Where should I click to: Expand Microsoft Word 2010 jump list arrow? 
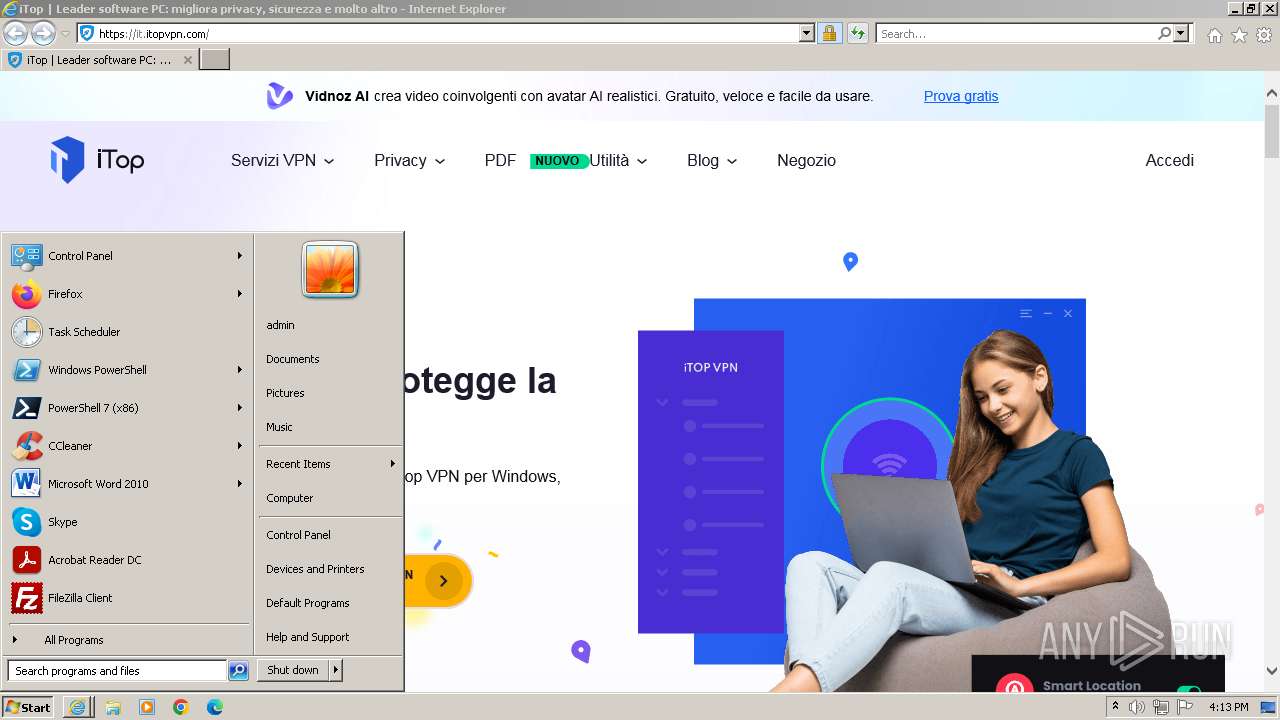click(x=240, y=484)
